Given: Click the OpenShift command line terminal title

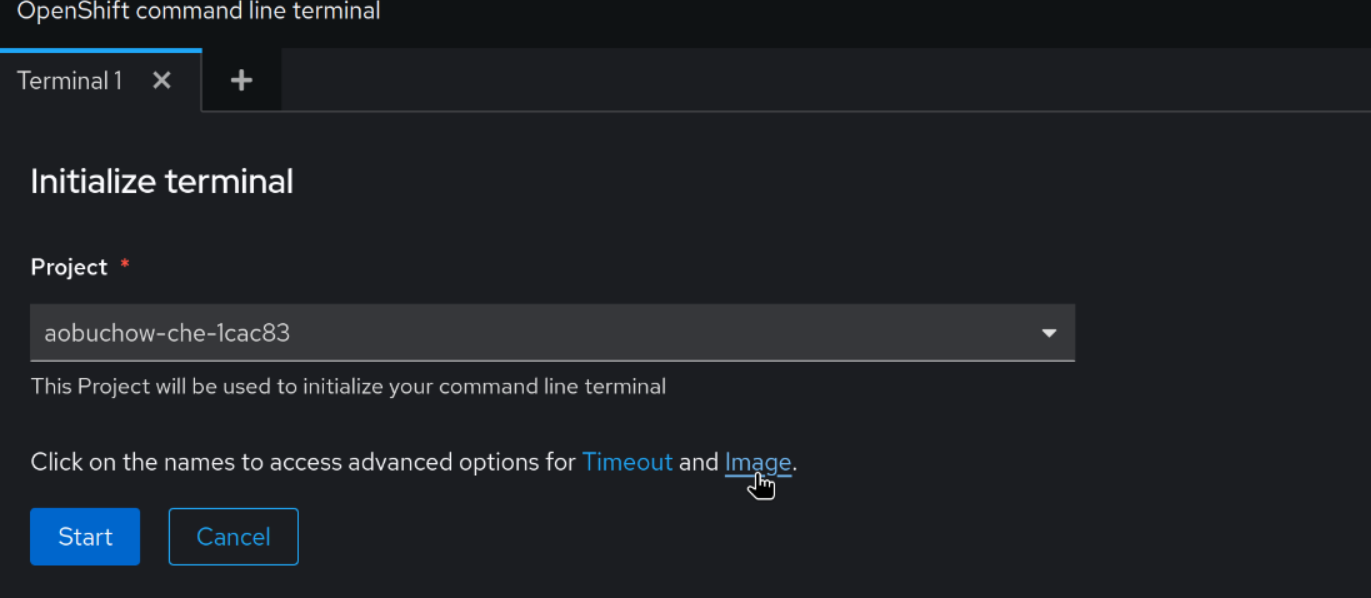Looking at the screenshot, I should (198, 12).
